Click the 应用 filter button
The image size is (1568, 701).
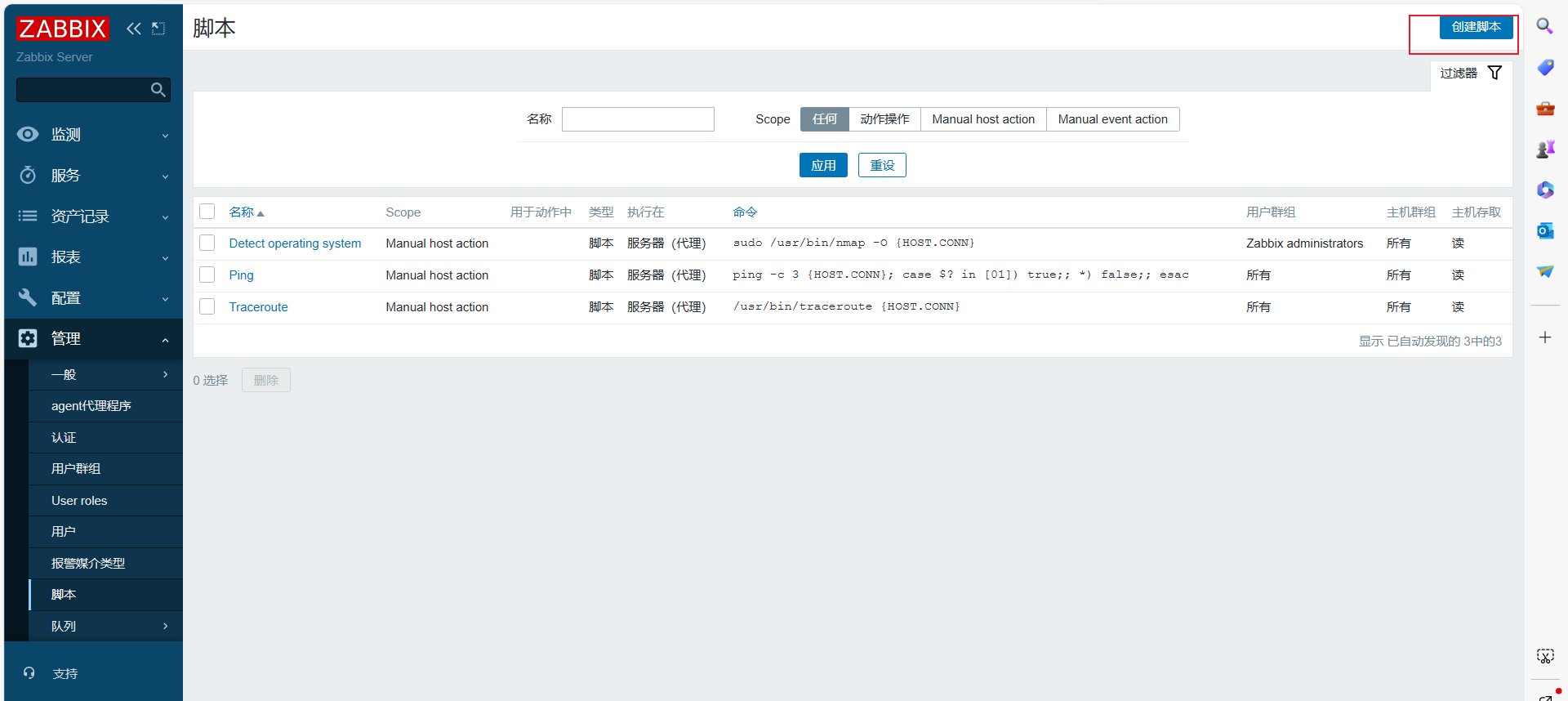tap(823, 165)
